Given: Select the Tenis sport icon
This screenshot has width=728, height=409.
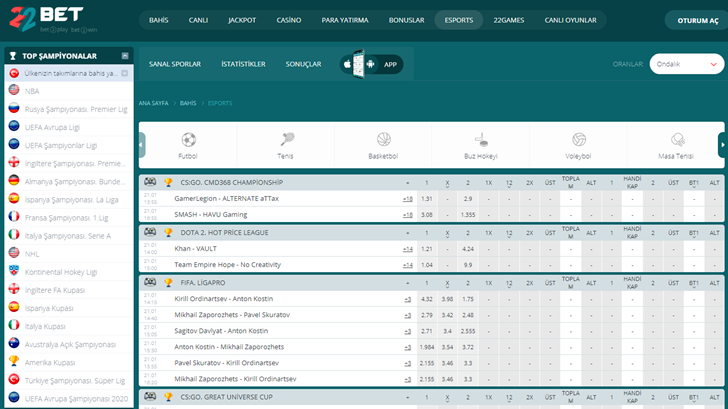Looking at the screenshot, I should (286, 139).
